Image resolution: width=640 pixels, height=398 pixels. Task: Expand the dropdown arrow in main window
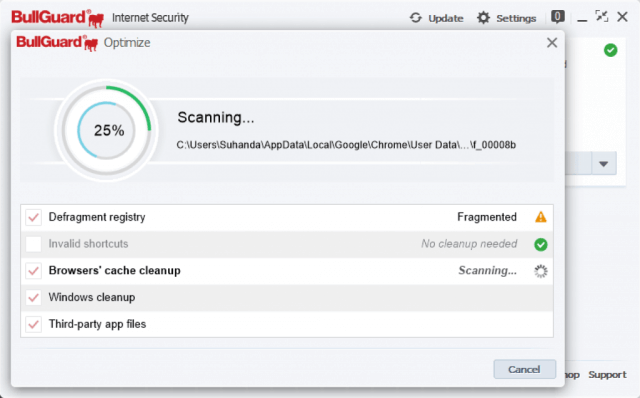pyautogui.click(x=604, y=164)
